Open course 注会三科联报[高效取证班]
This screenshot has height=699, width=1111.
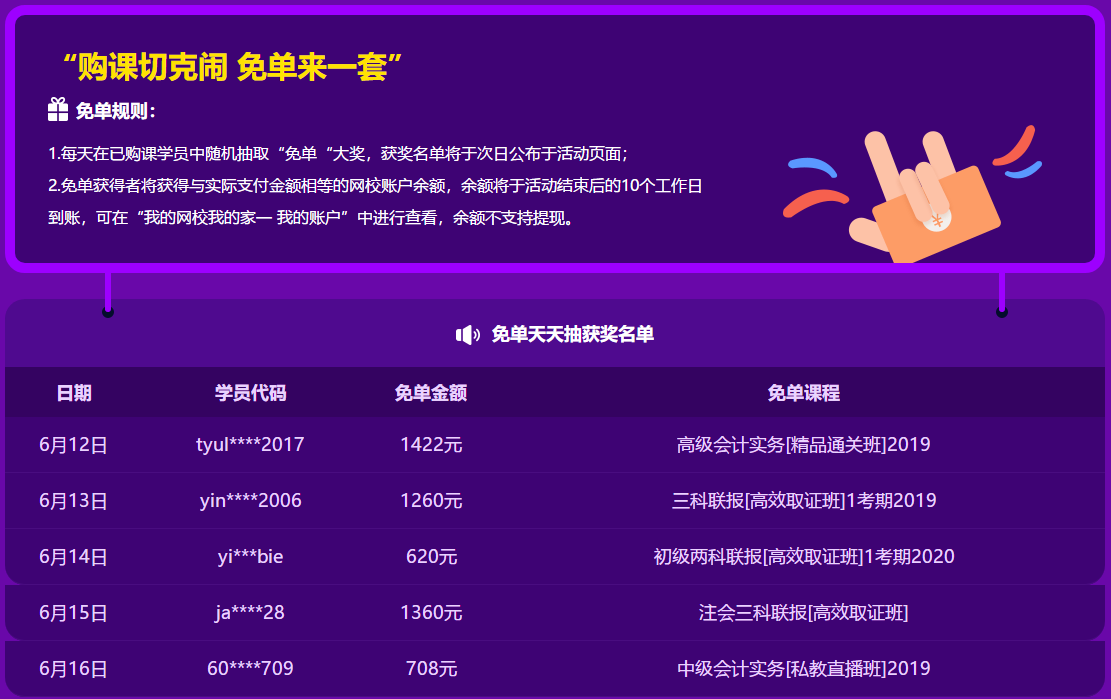[x=805, y=613]
